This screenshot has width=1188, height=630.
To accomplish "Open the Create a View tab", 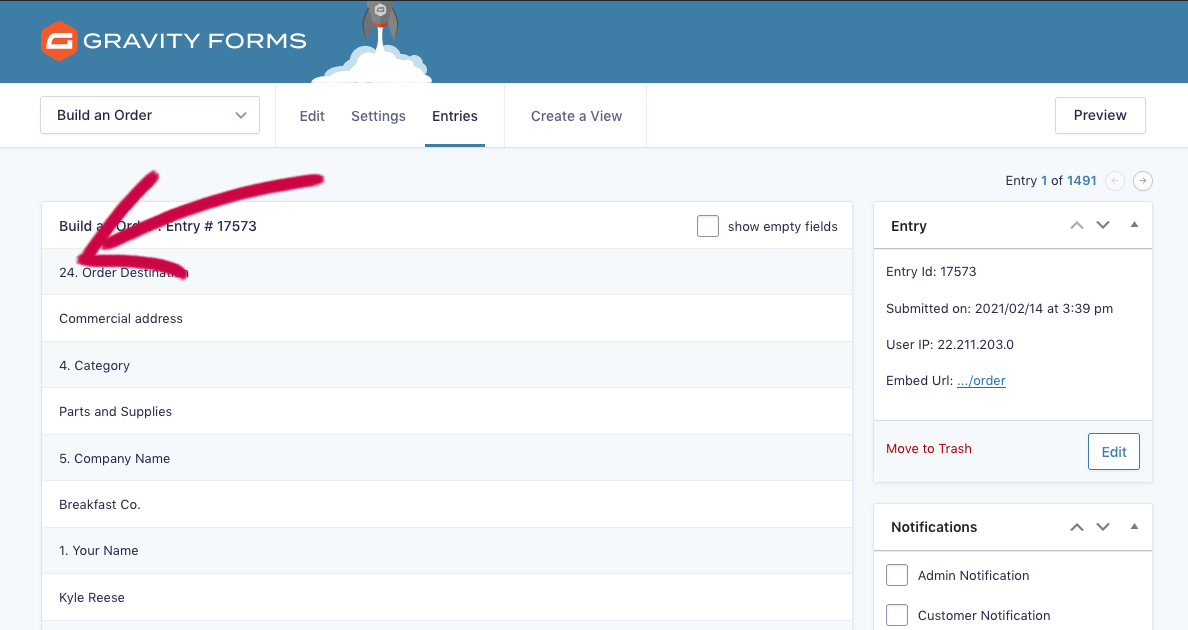I will click(577, 116).
